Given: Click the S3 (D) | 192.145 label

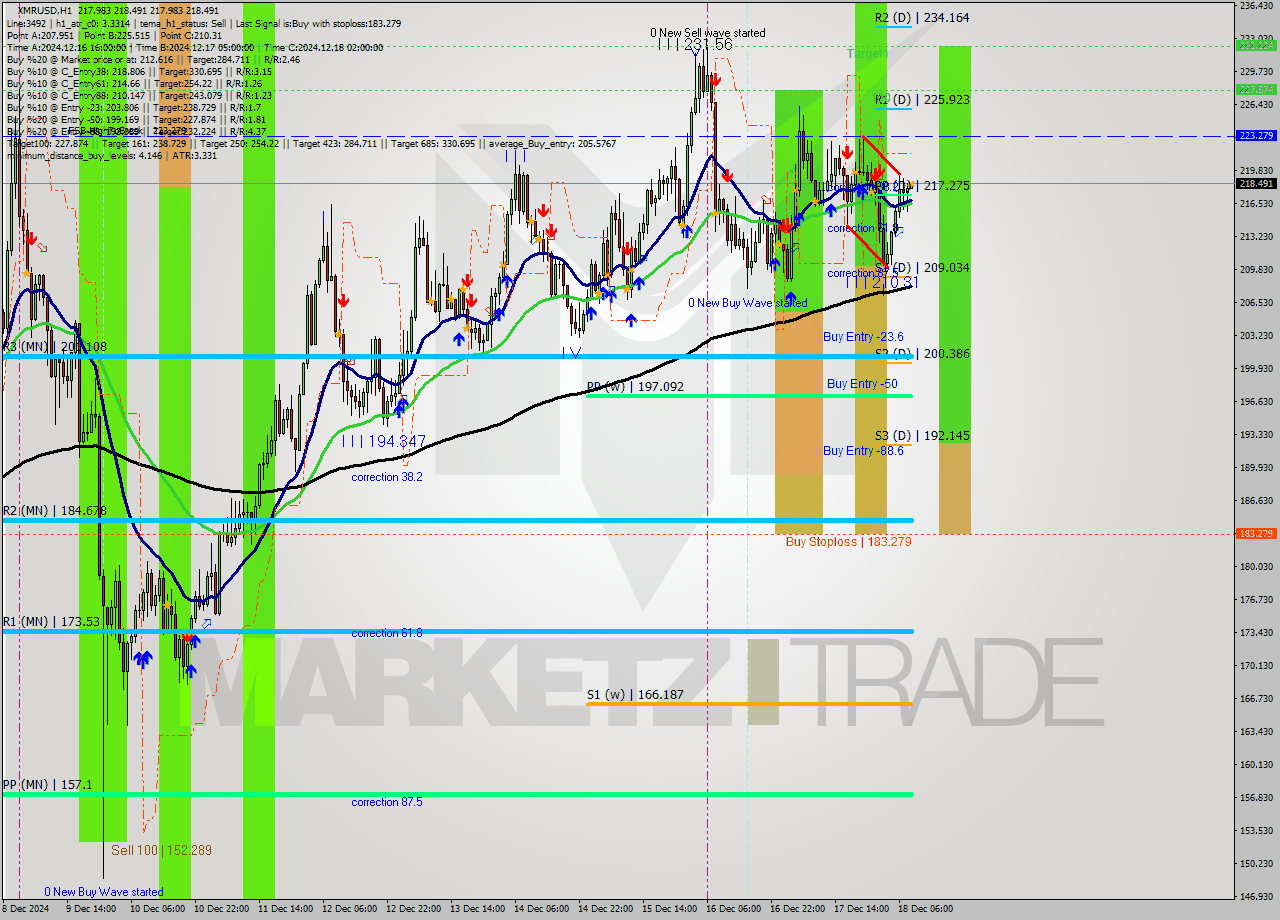Looking at the screenshot, I should (922, 436).
